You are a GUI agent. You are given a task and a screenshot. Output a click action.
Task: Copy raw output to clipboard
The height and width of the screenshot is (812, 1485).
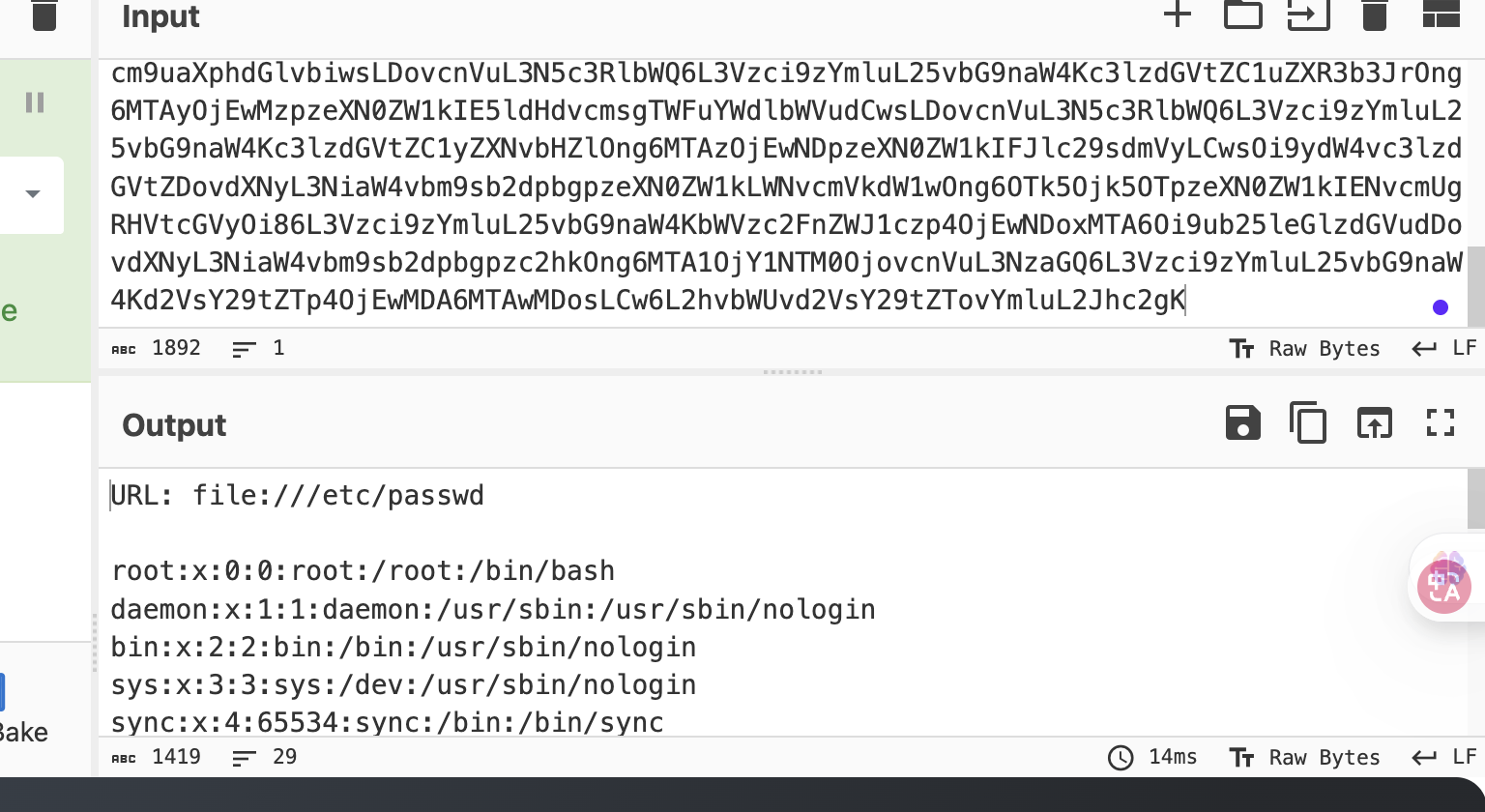(1308, 423)
